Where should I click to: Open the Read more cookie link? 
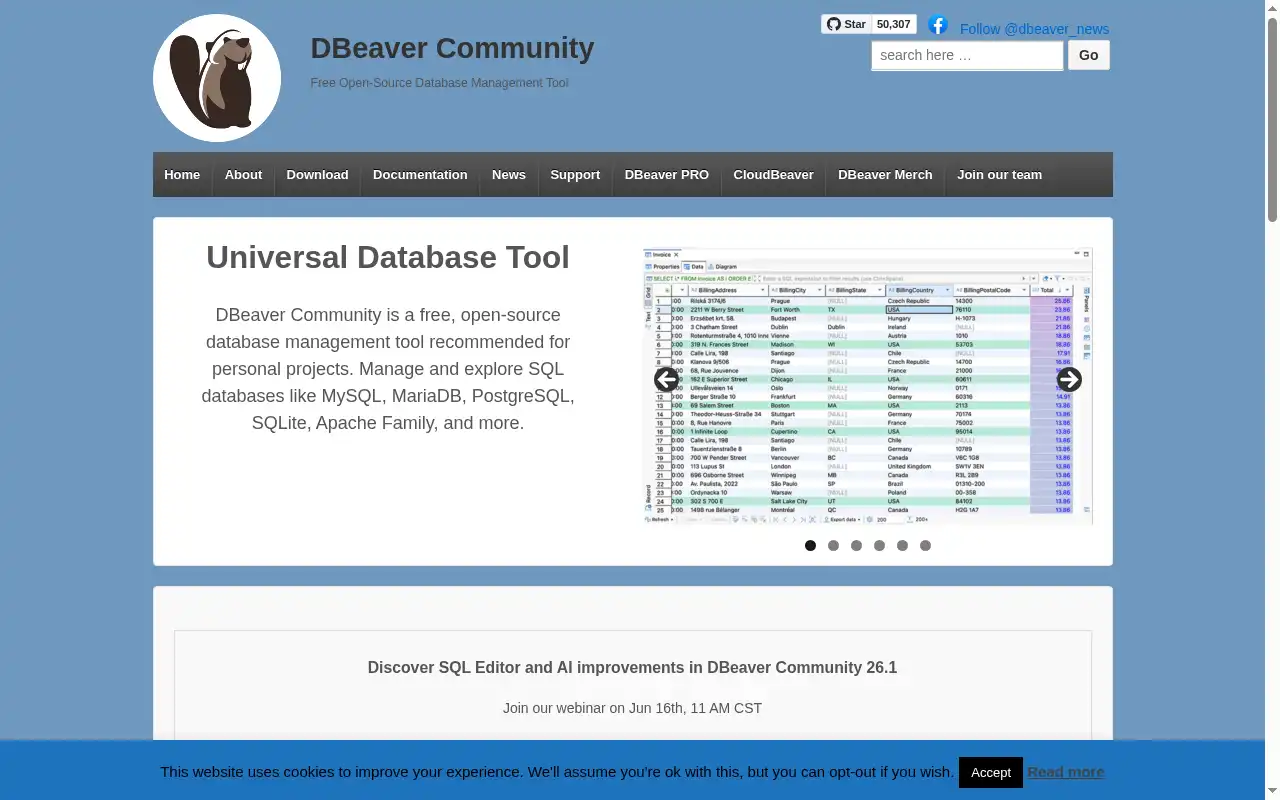click(1066, 772)
